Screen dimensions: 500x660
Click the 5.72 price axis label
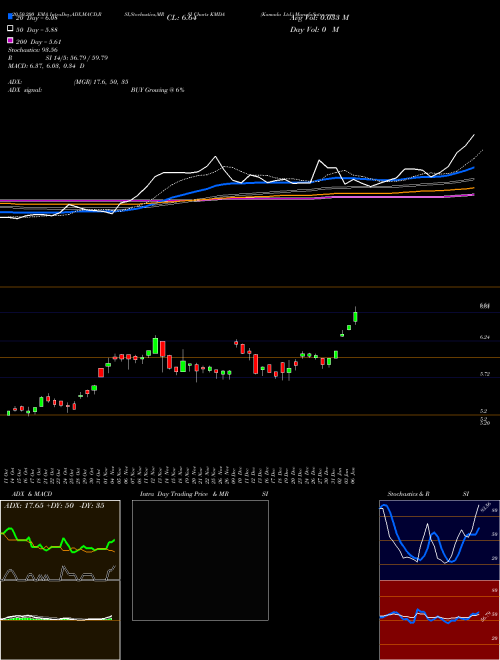(484, 374)
